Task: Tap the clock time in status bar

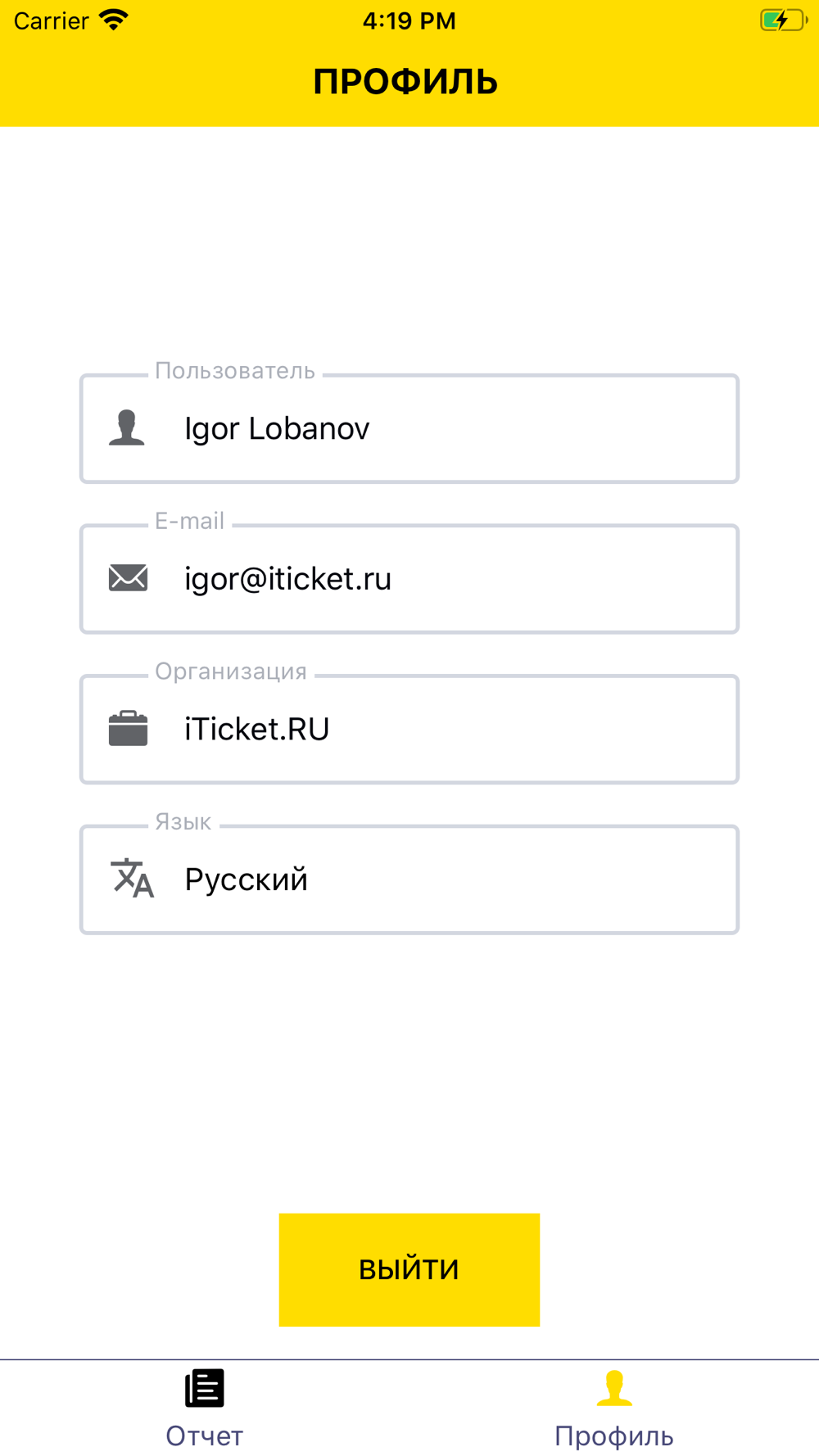Action: pyautogui.click(x=409, y=20)
